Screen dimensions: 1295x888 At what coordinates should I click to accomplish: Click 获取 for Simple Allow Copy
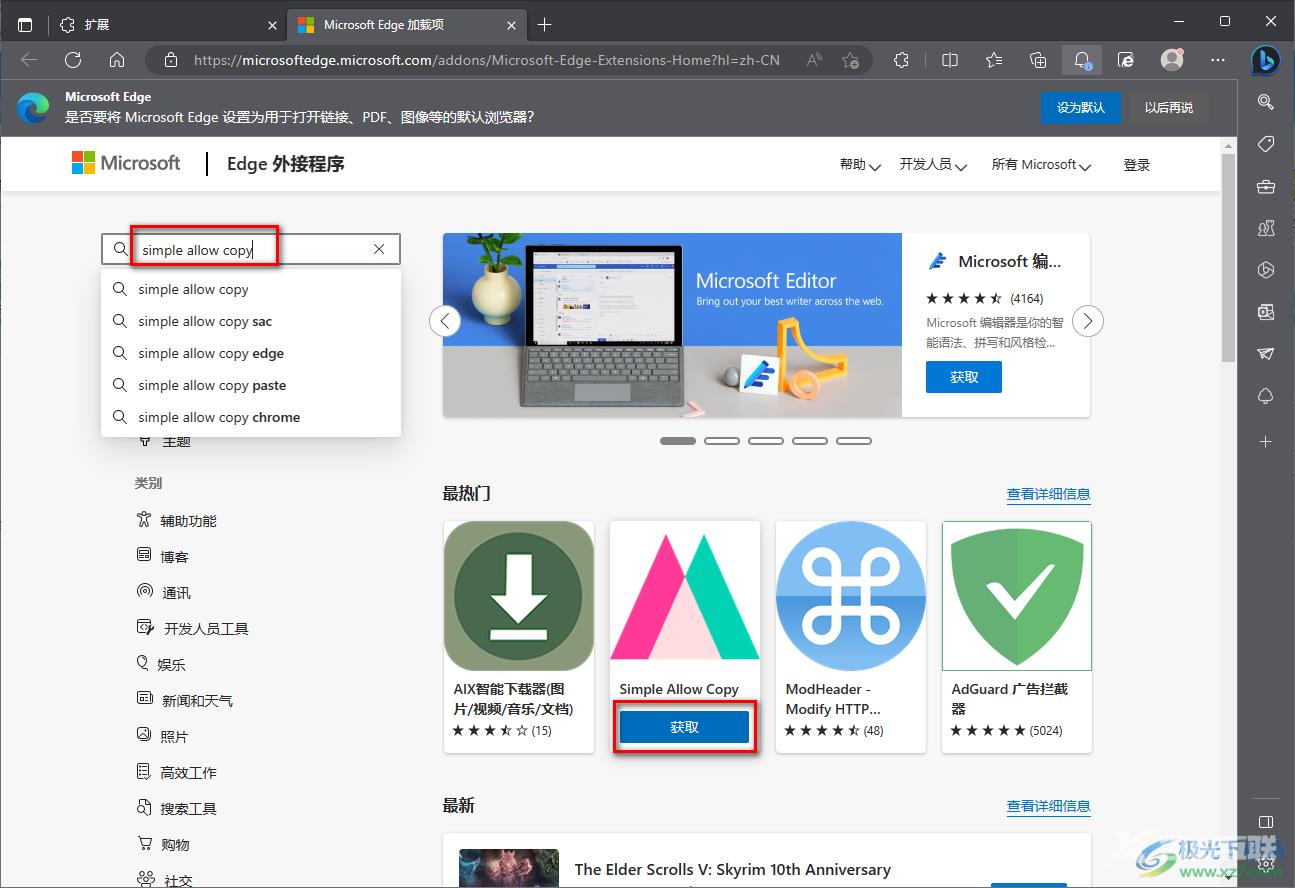(685, 727)
